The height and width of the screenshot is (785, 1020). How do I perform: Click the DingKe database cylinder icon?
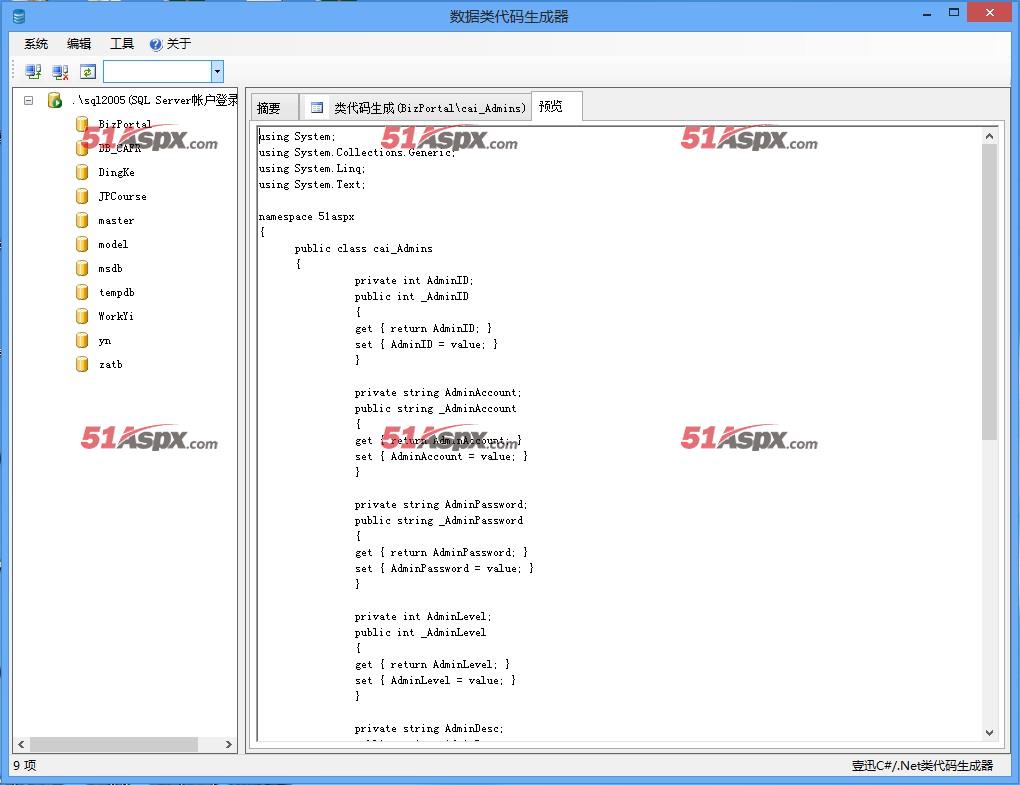pos(82,172)
